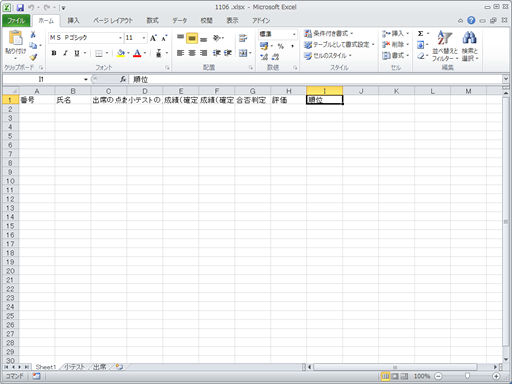Viewport: 512px width, 384px height.
Task: Undo the last action from the quick access toolbar
Action: point(31,7)
